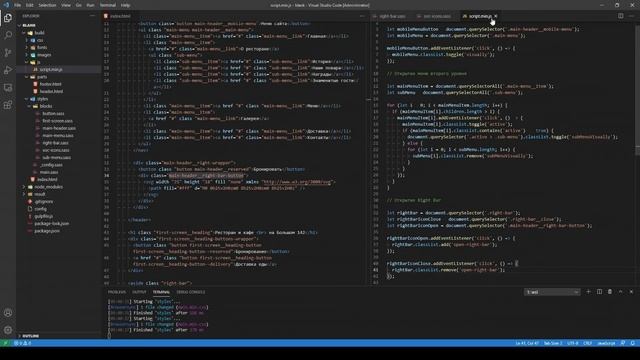Open the Extensions view
The image size is (640, 360).
pos(8,105)
